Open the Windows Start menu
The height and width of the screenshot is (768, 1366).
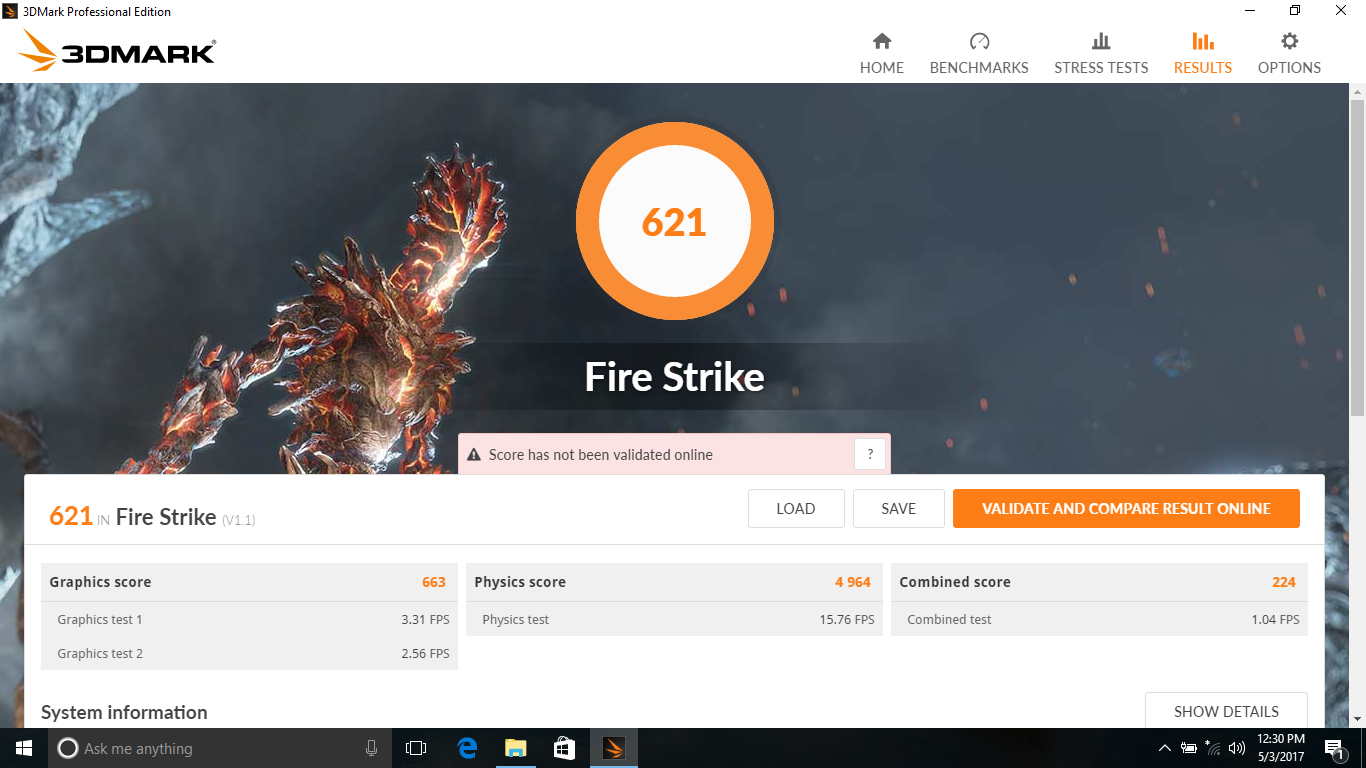(24, 748)
